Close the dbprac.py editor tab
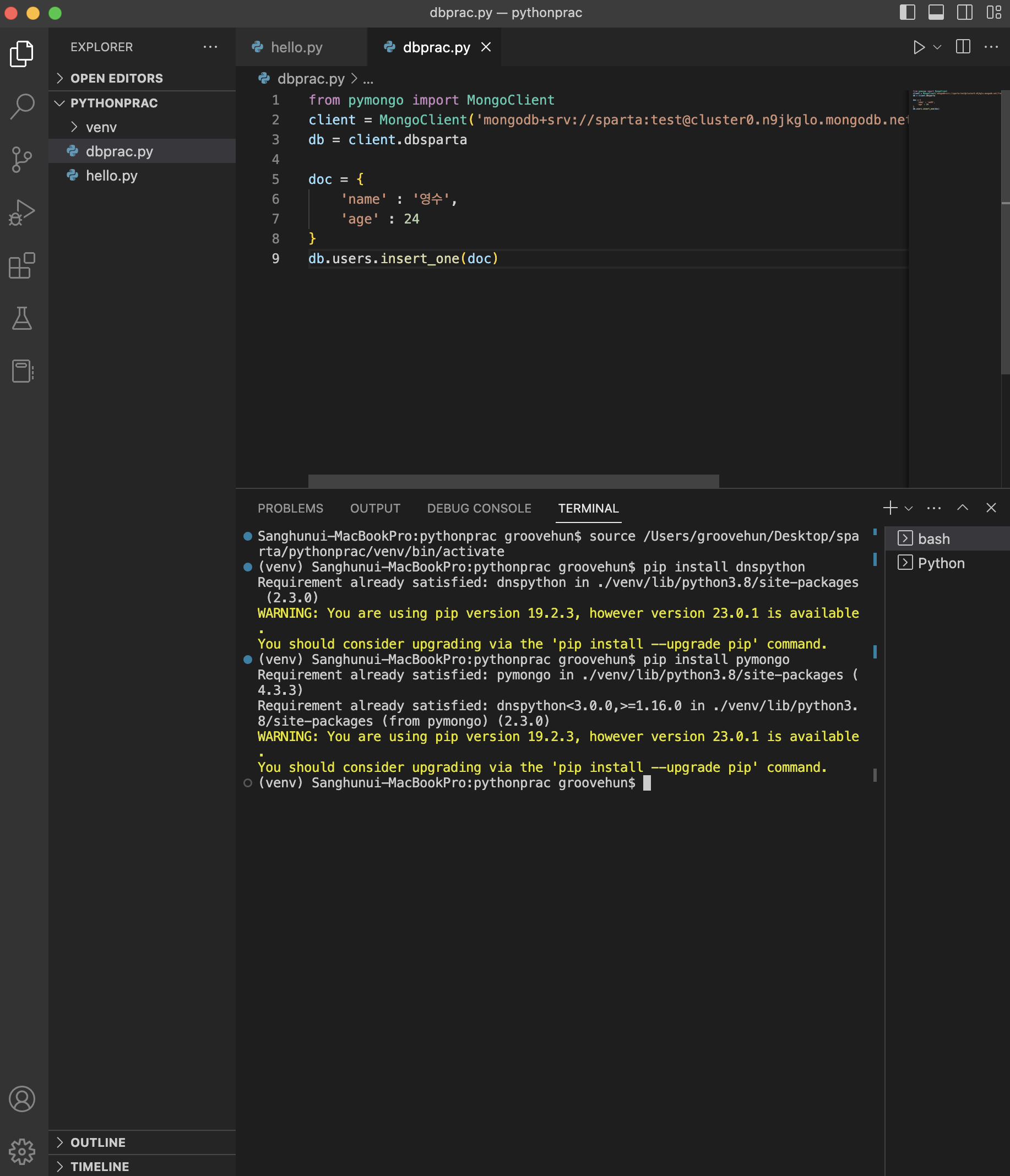 [x=486, y=47]
